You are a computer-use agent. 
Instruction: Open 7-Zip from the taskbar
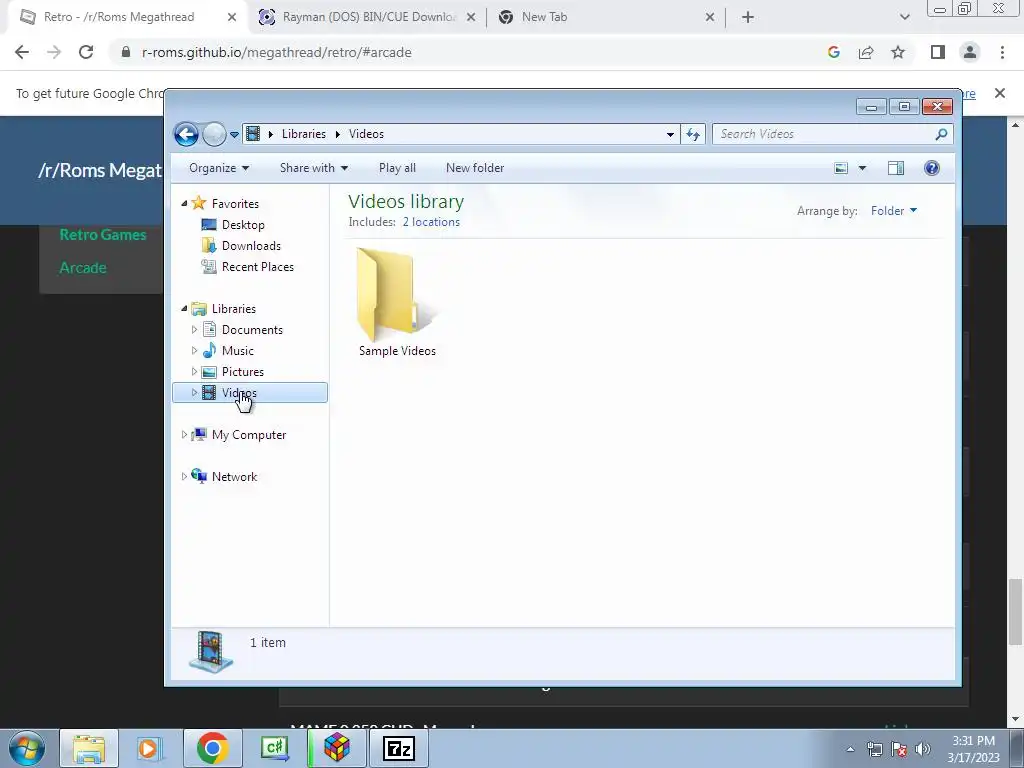[399, 748]
